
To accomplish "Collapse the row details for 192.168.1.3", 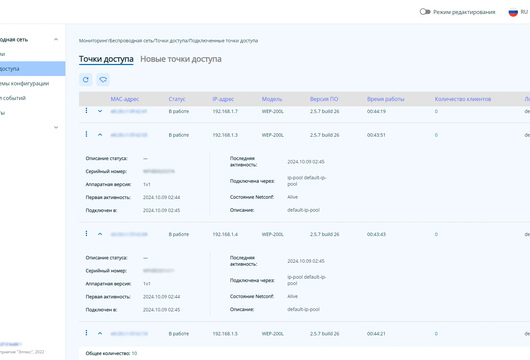I will (x=100, y=135).
